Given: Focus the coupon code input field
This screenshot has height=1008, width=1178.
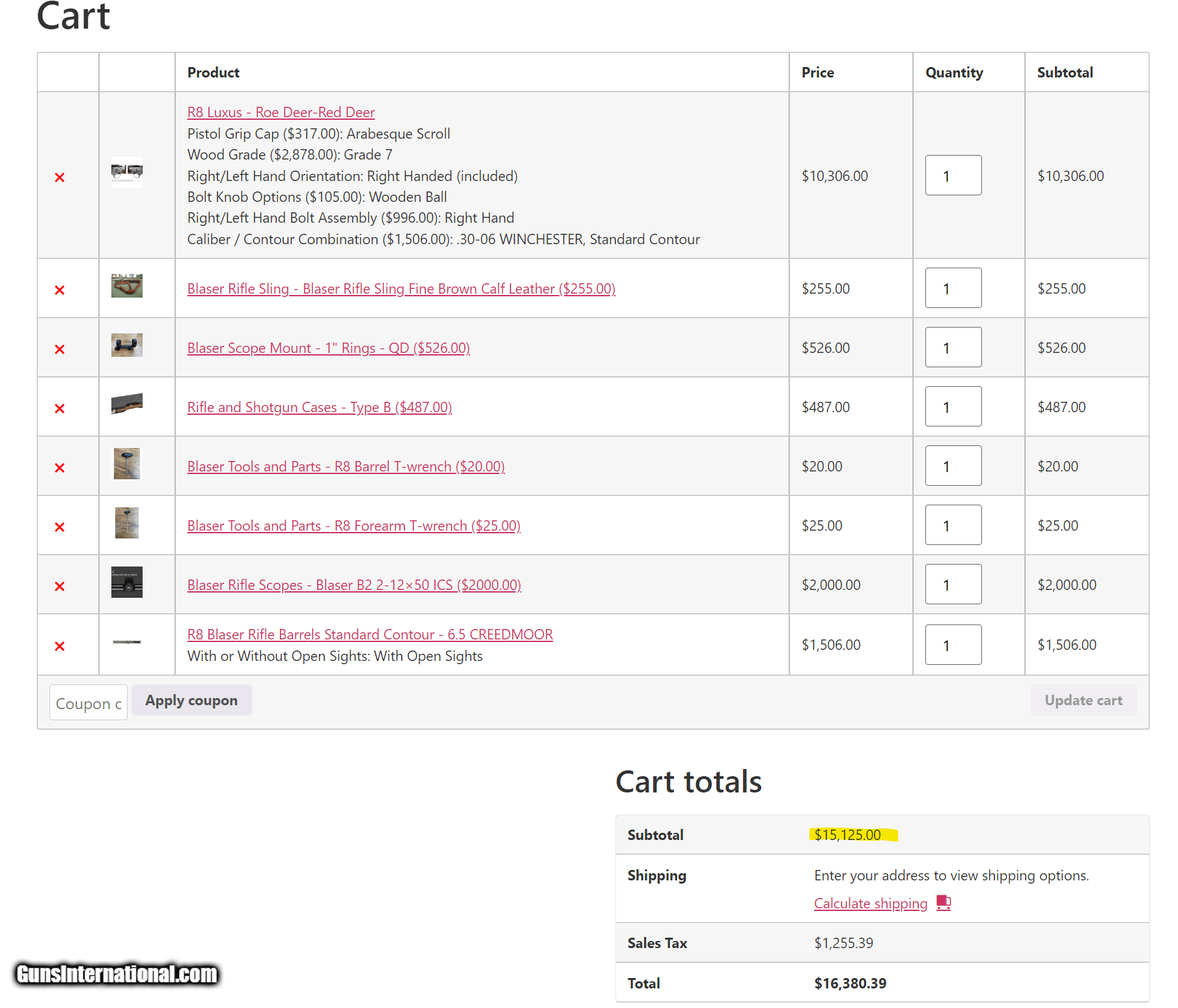Looking at the screenshot, I should [89, 703].
